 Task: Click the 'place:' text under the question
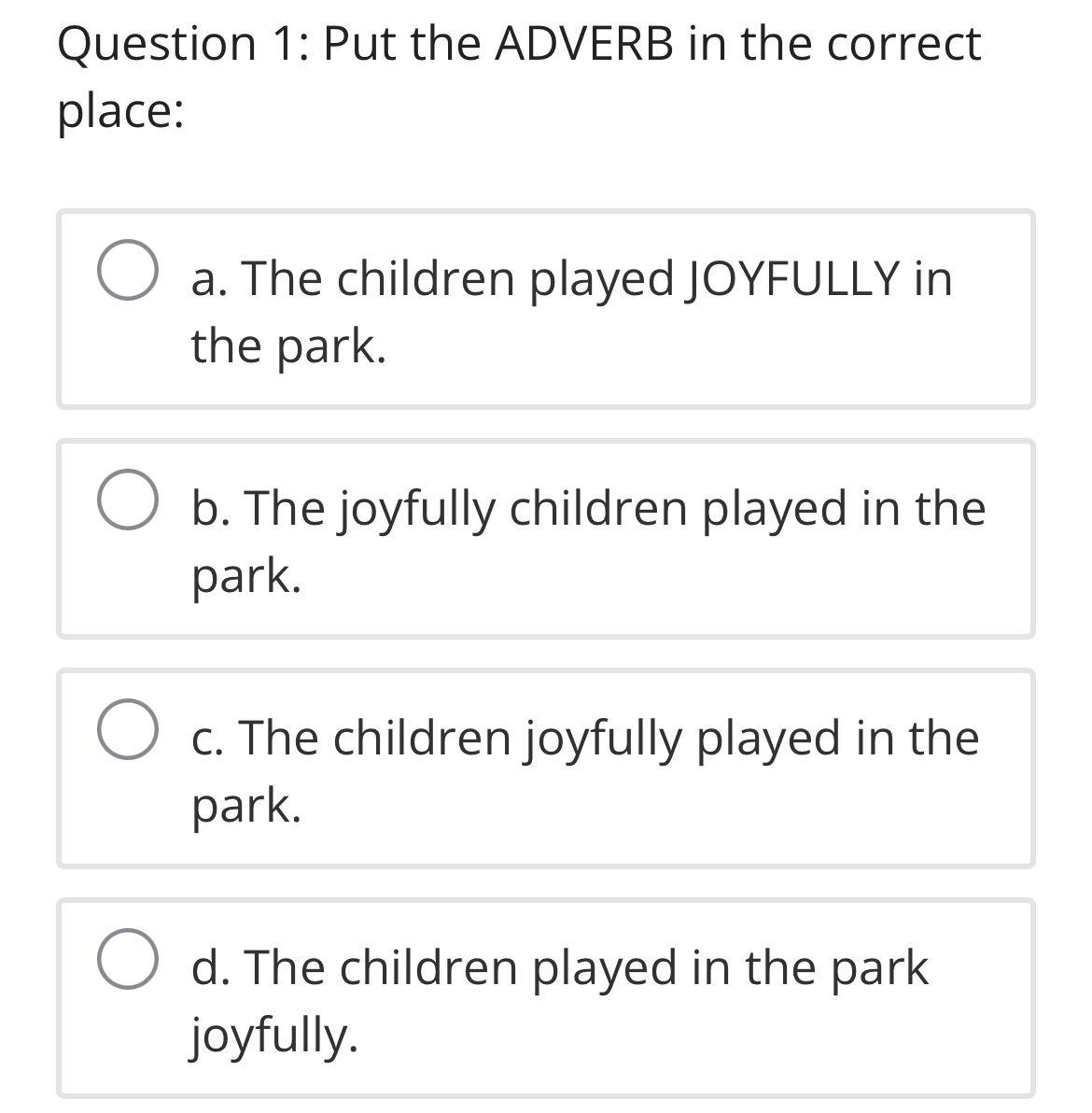[x=119, y=110]
